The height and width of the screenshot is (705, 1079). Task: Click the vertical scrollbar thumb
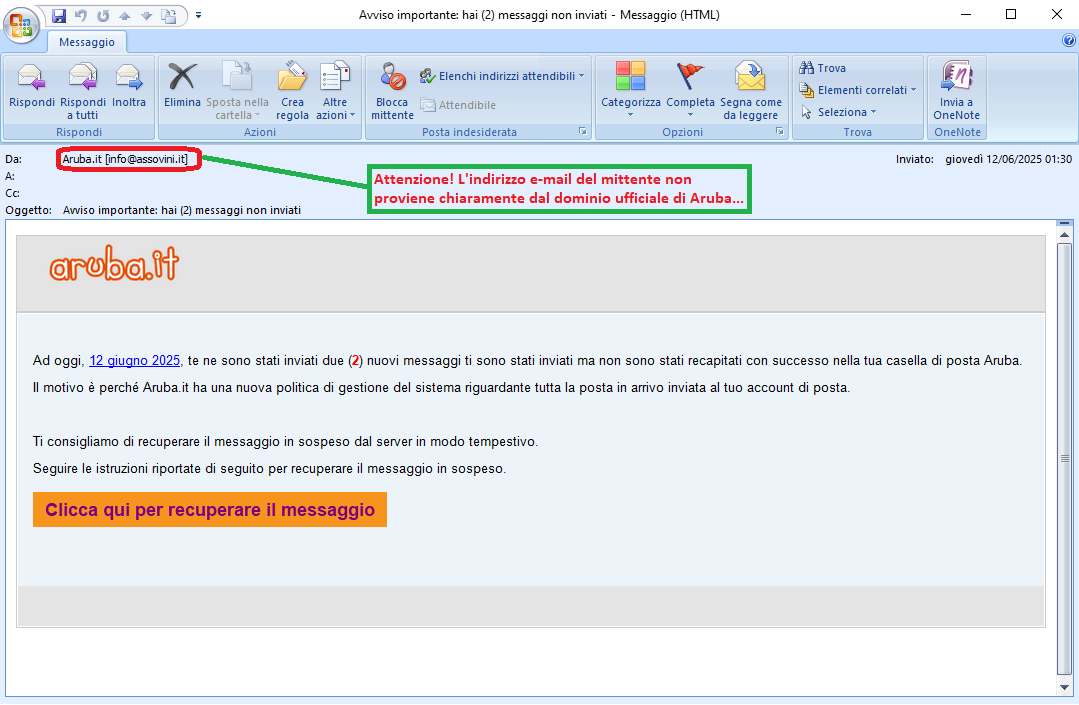click(x=1065, y=458)
